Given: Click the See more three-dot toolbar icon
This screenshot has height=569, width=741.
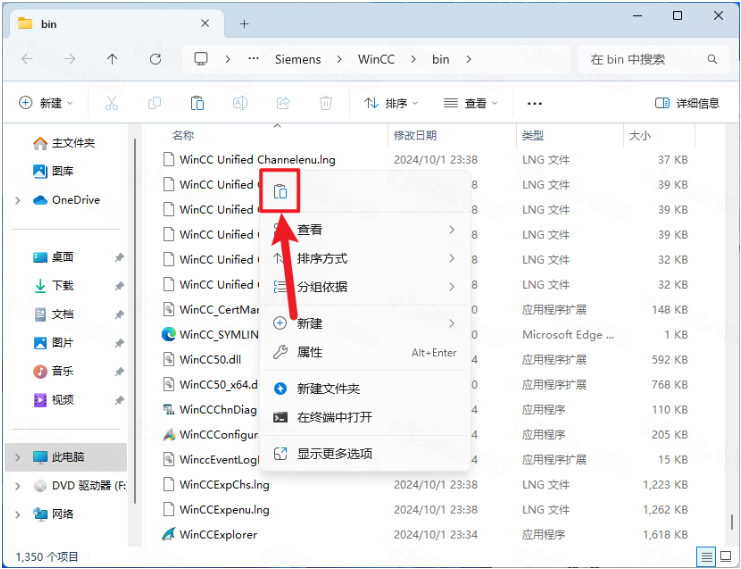Looking at the screenshot, I should [534, 103].
